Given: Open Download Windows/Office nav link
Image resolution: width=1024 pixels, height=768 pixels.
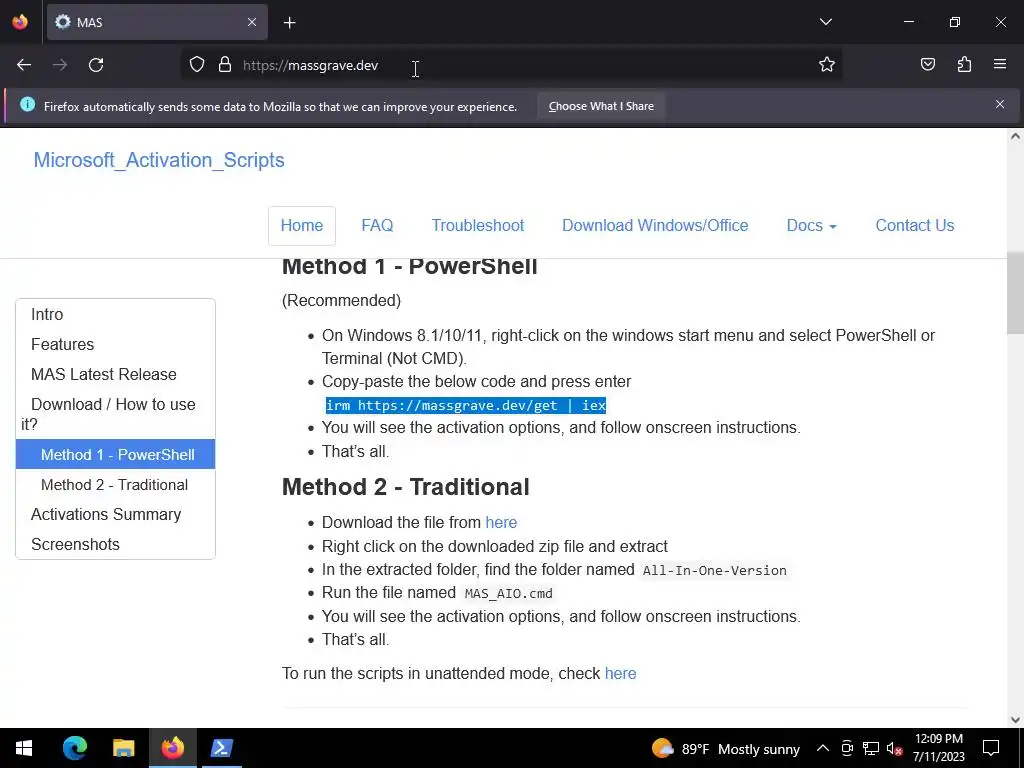Looking at the screenshot, I should point(655,226).
